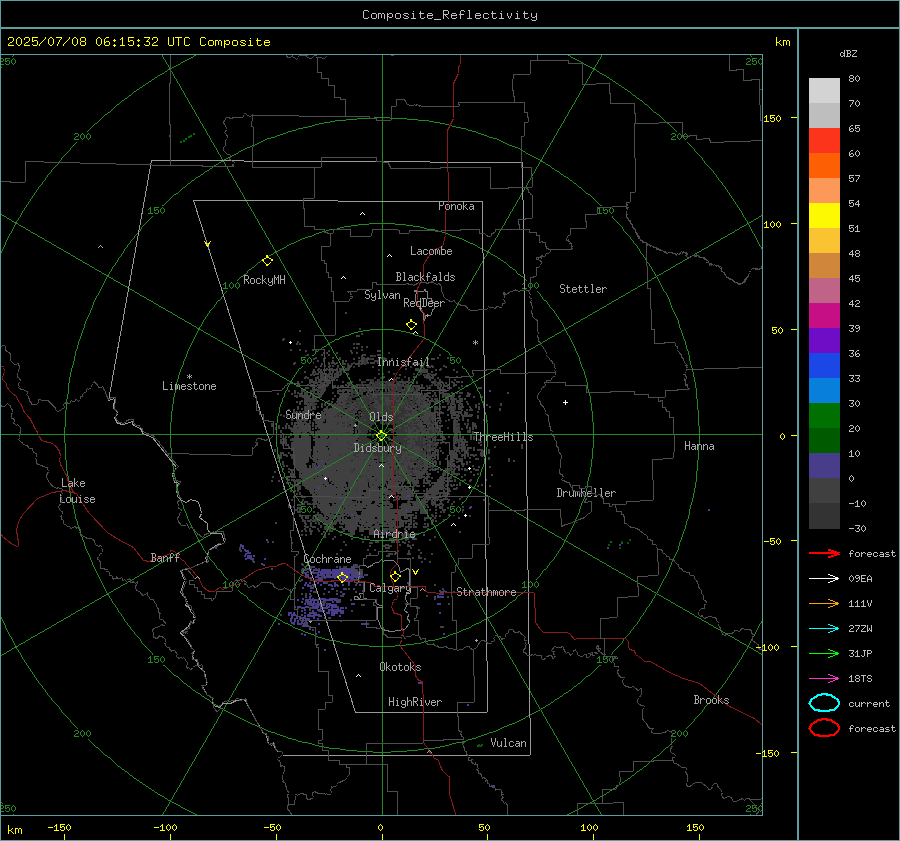
Task: Click the Hanna city label
Action: (699, 446)
